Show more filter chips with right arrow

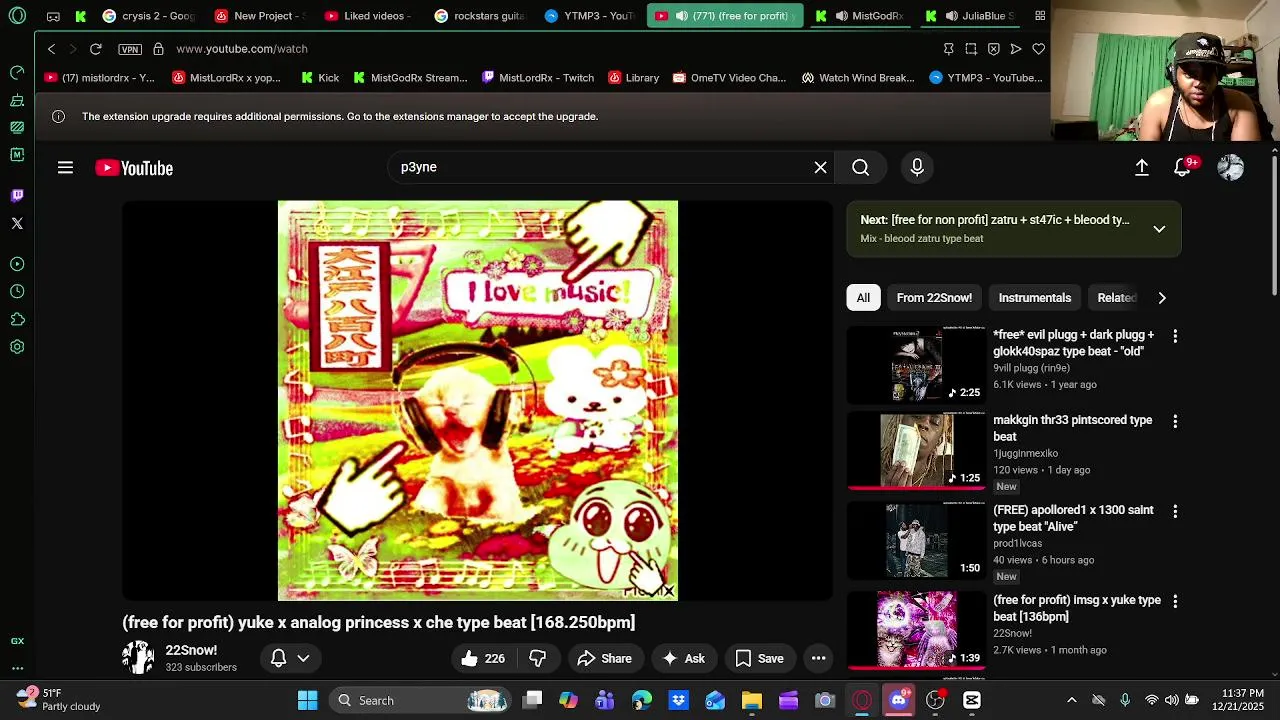[x=1162, y=297]
